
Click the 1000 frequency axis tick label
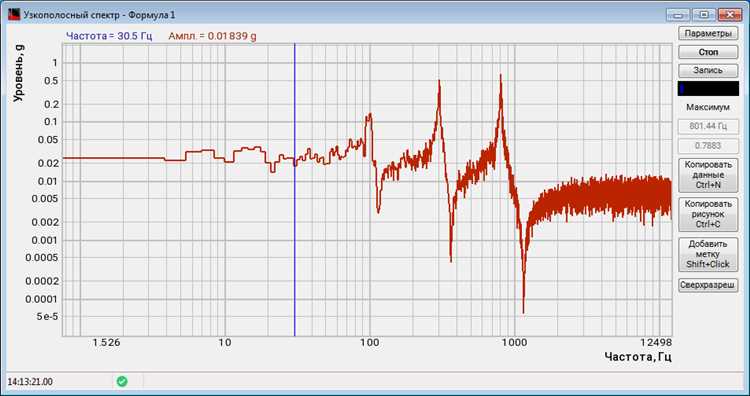[514, 343]
